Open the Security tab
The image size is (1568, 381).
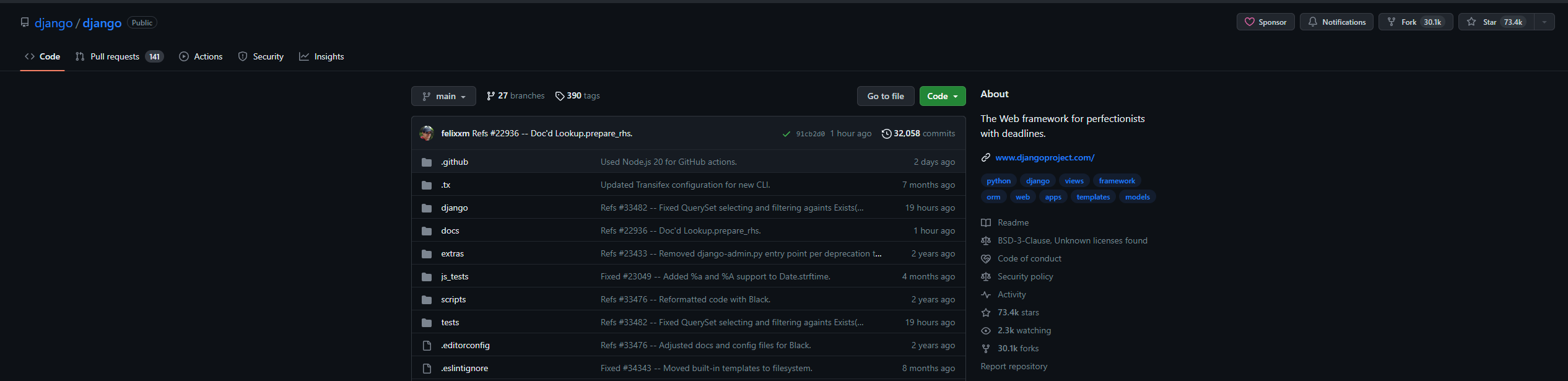click(261, 56)
